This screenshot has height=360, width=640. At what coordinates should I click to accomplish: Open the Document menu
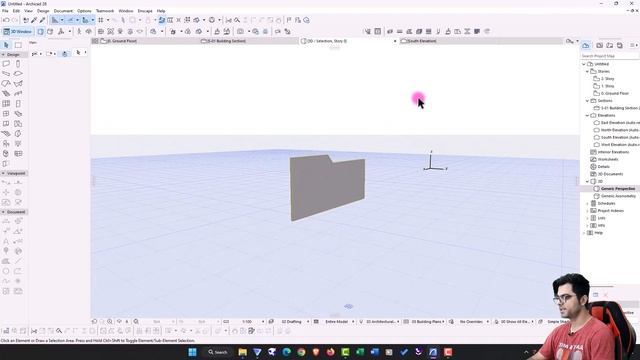[x=63, y=11]
